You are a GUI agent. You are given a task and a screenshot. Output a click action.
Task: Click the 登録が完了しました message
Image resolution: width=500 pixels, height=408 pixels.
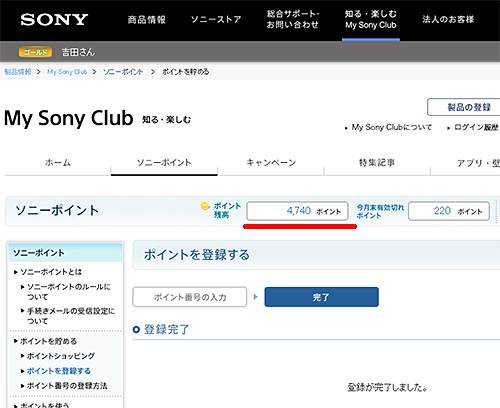[387, 387]
